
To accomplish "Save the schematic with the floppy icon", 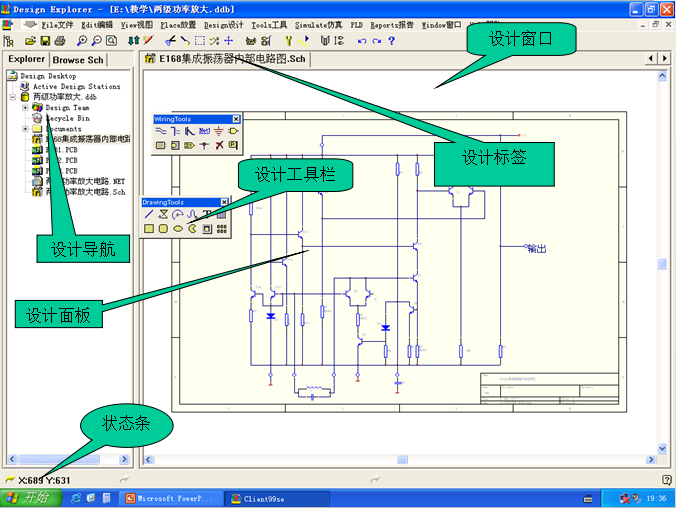I will pos(45,41).
